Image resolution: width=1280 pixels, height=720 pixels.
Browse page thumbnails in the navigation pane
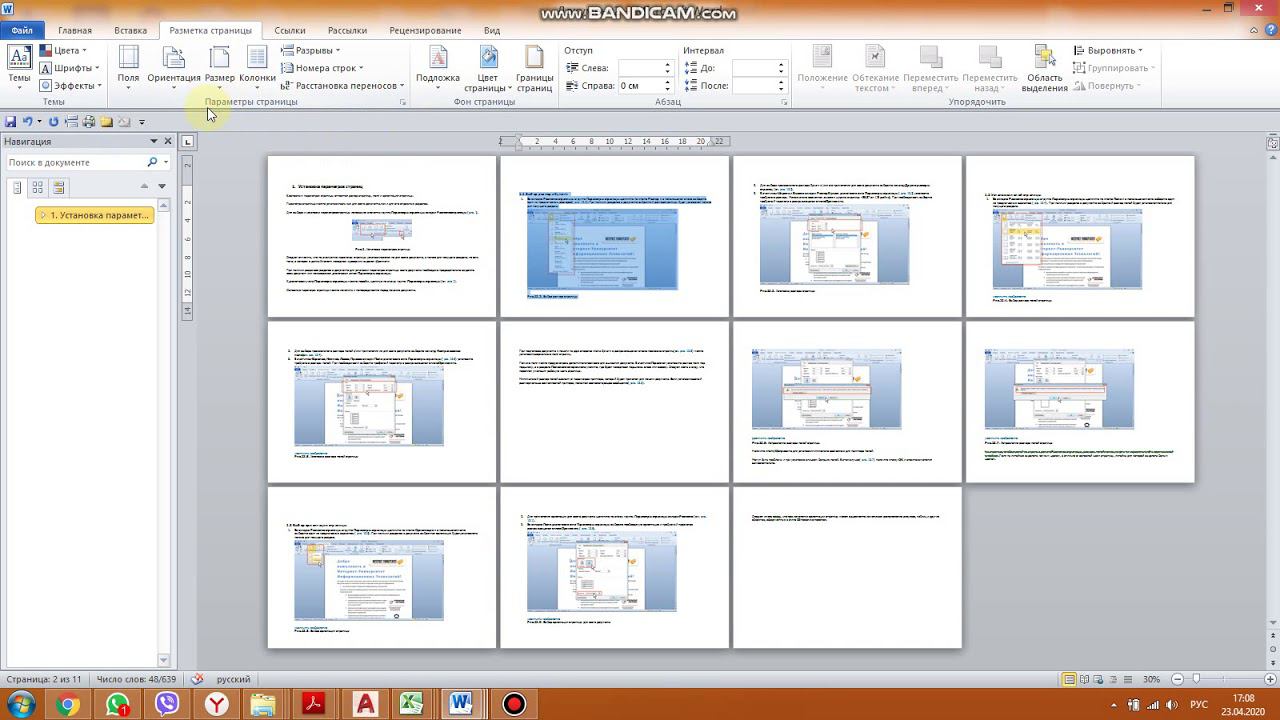coord(38,187)
